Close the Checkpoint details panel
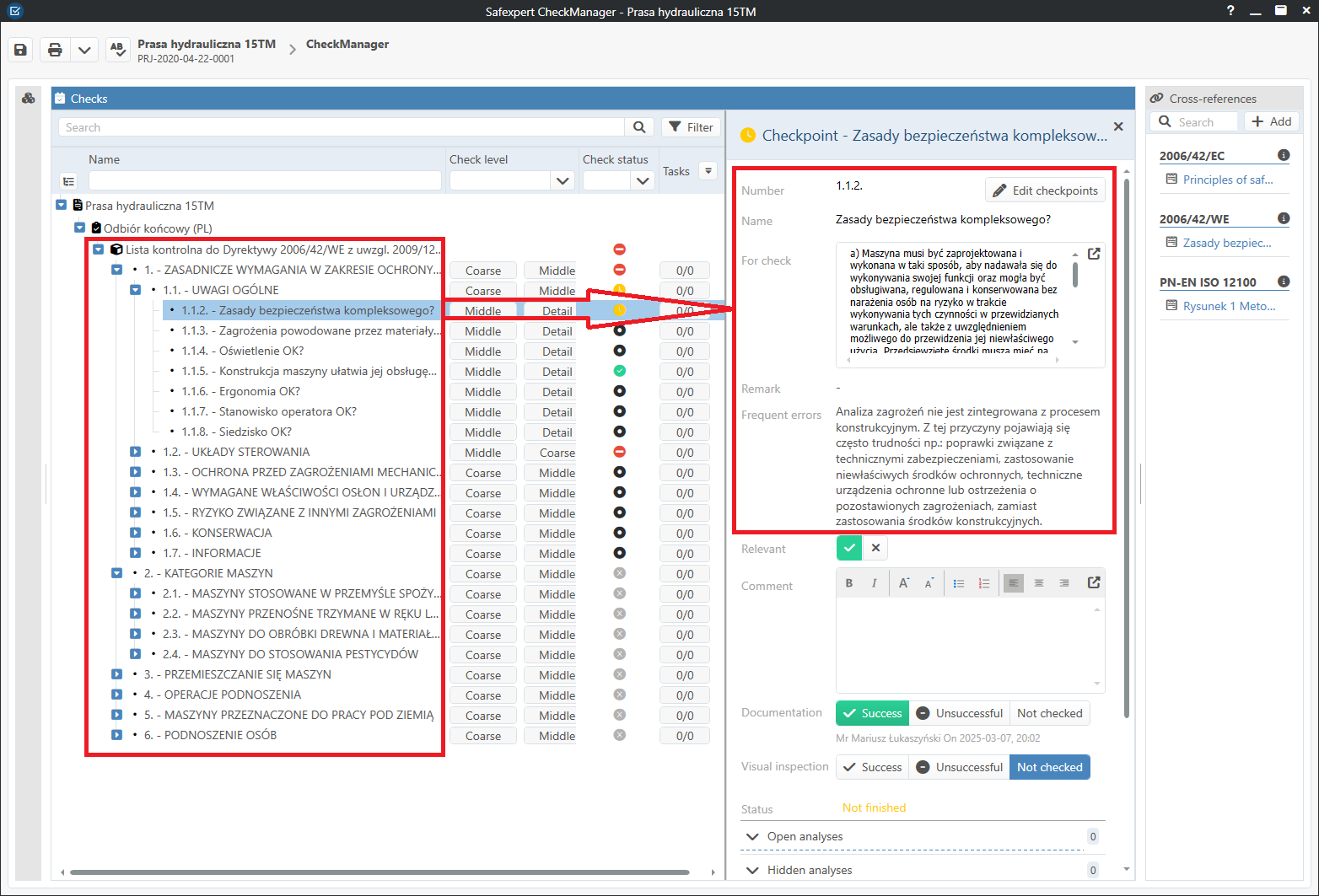 click(1118, 126)
